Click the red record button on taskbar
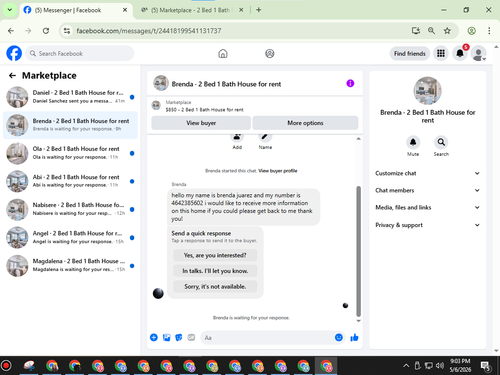 pos(6,365)
